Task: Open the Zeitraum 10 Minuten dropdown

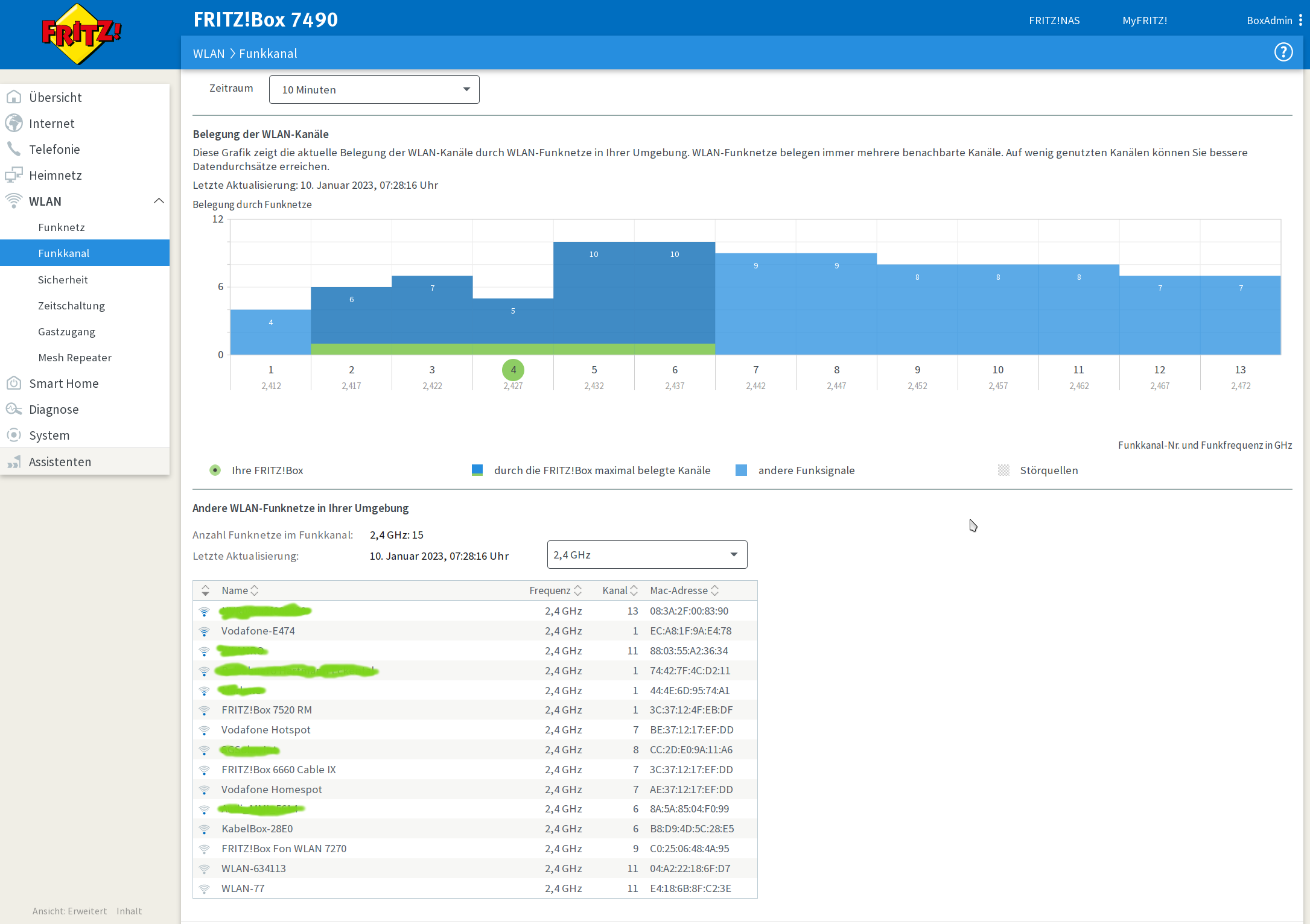Action: click(374, 90)
